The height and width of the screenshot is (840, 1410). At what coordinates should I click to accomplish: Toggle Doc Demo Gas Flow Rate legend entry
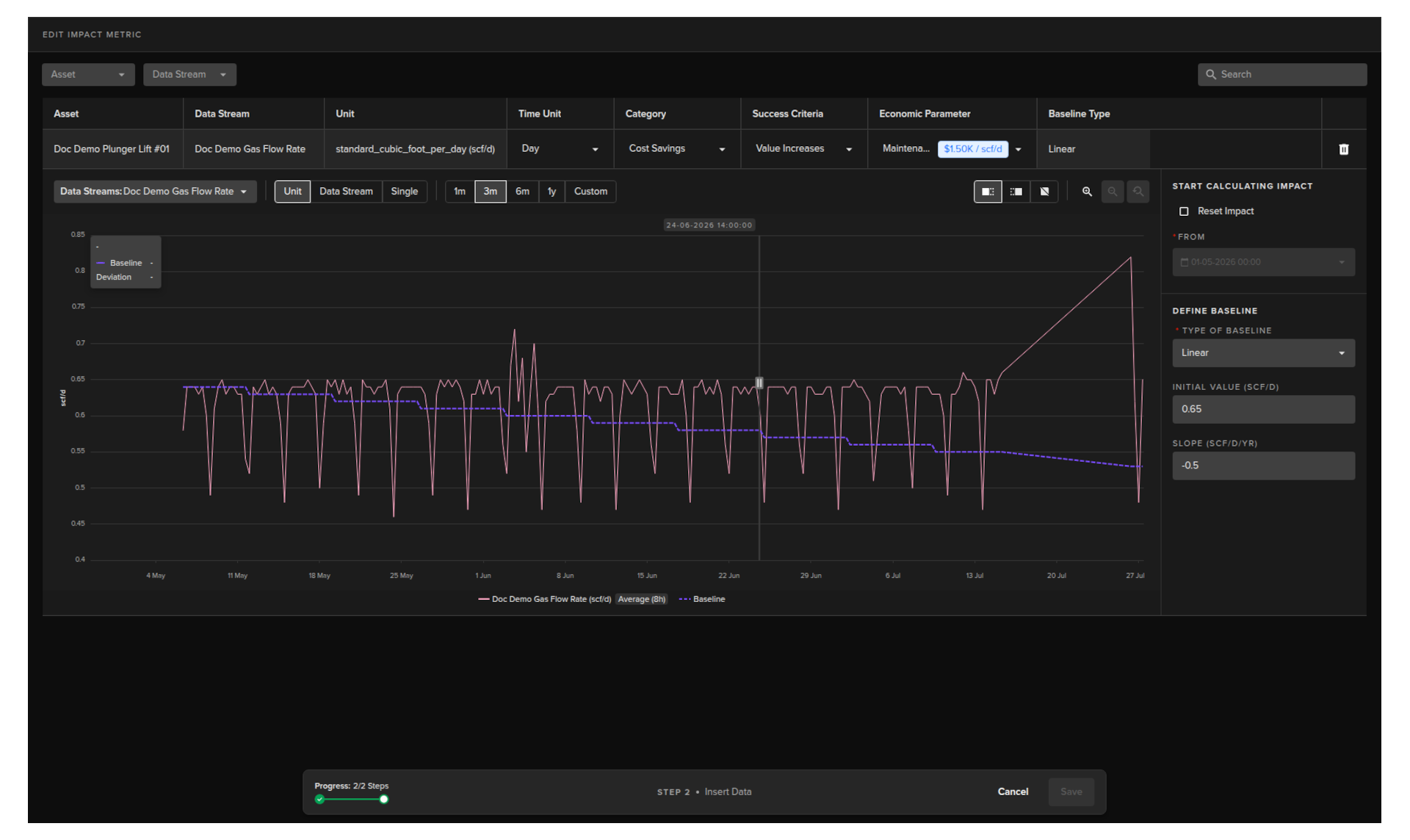(544, 599)
